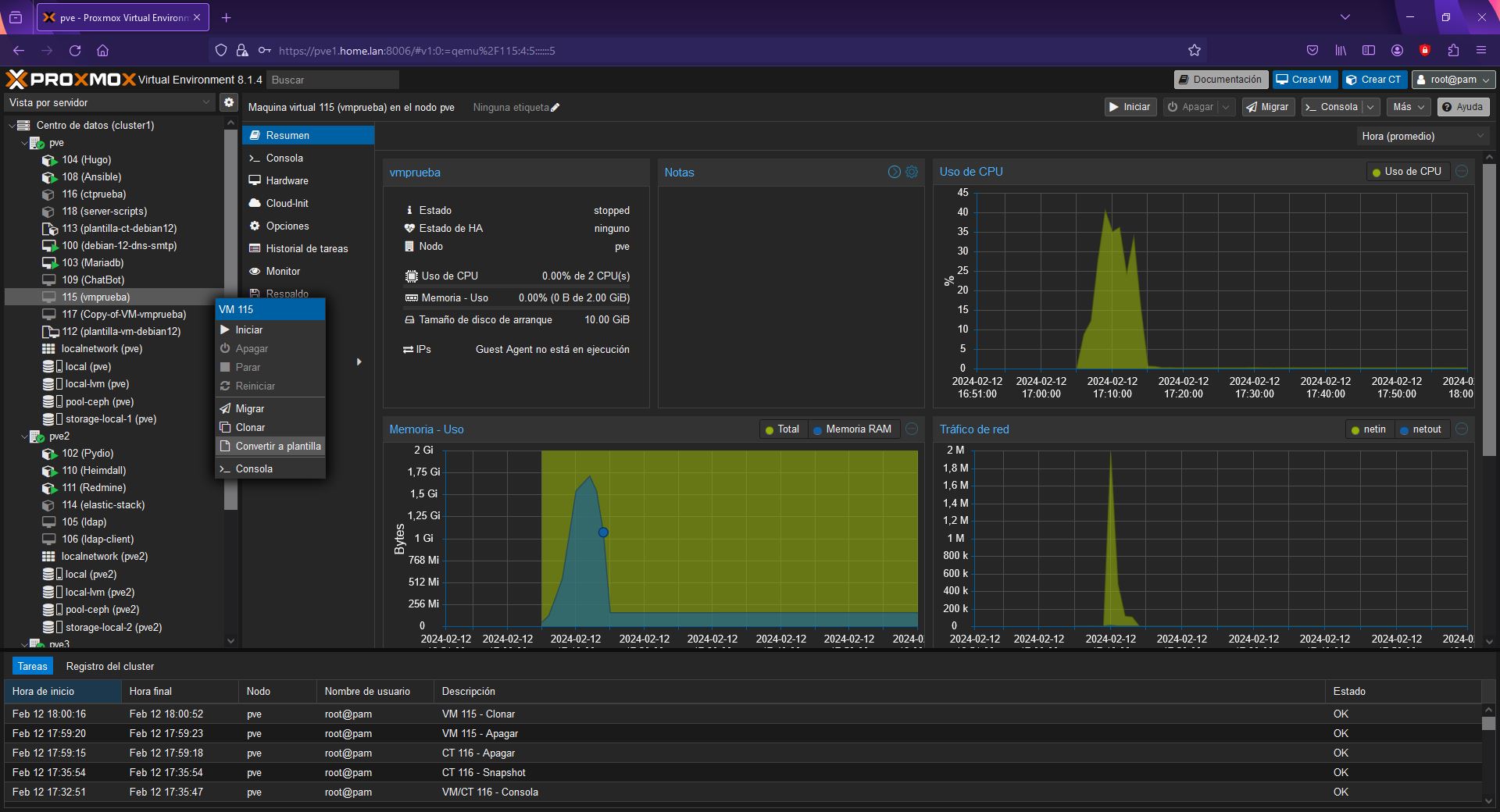Open Hora (promedio) timeframe dropdown
The height and width of the screenshot is (812, 1500).
1422,136
